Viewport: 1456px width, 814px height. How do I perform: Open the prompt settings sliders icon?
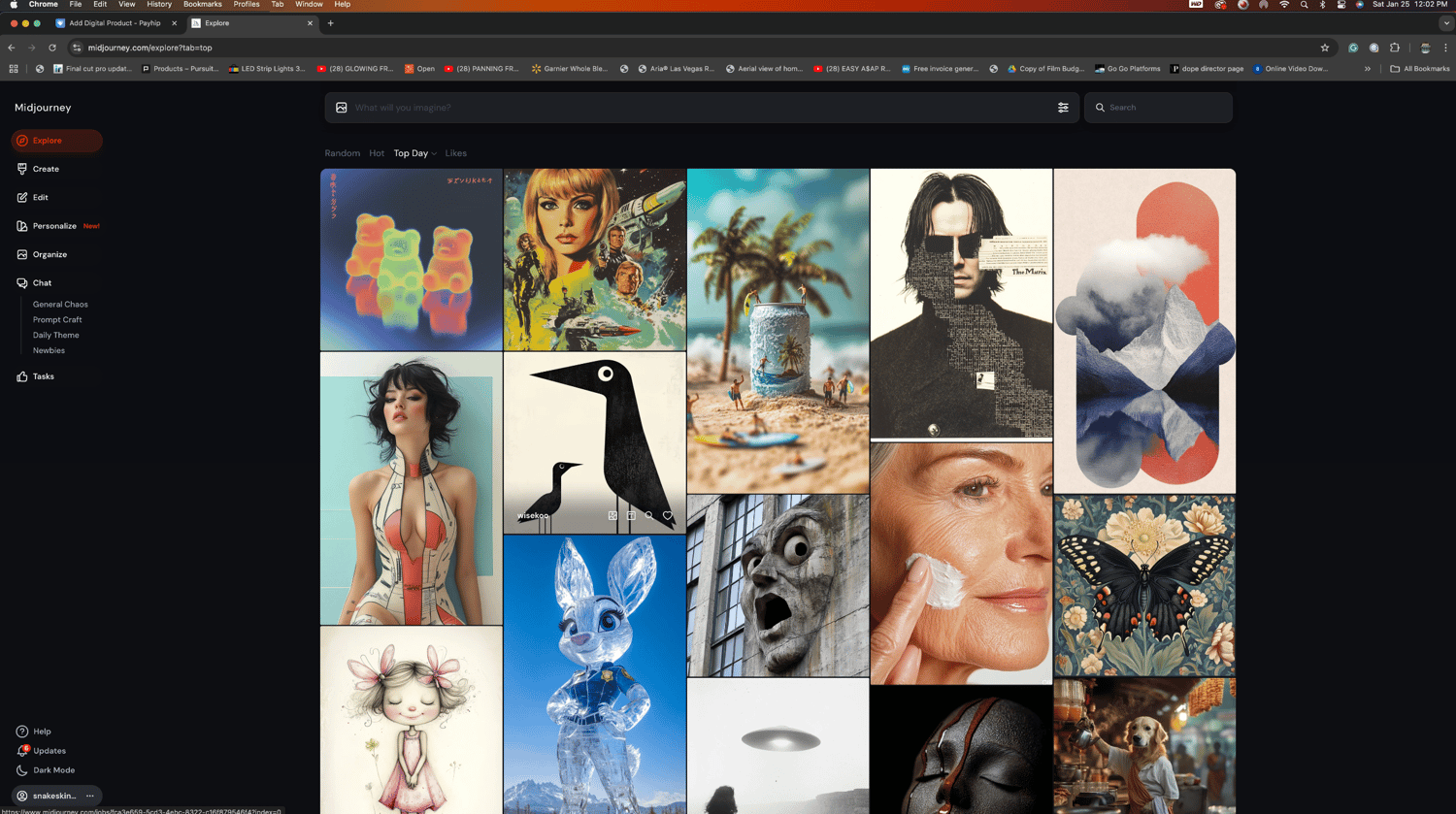click(x=1063, y=108)
